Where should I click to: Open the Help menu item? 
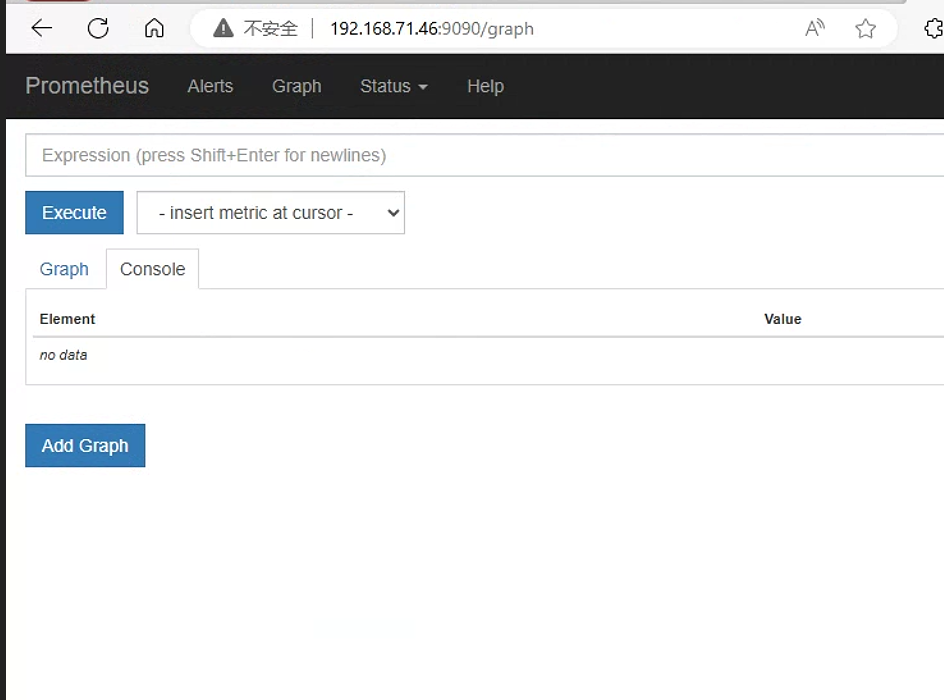coord(485,86)
